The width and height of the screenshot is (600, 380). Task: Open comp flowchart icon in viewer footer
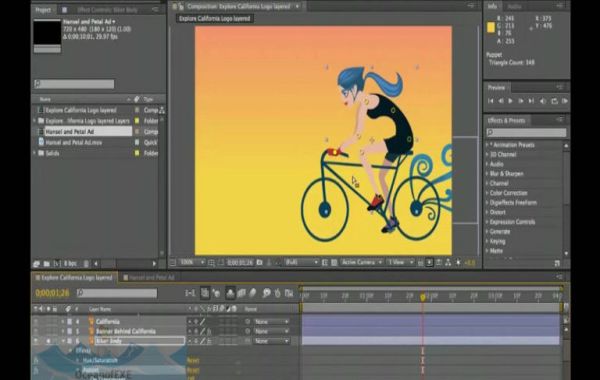[448, 263]
